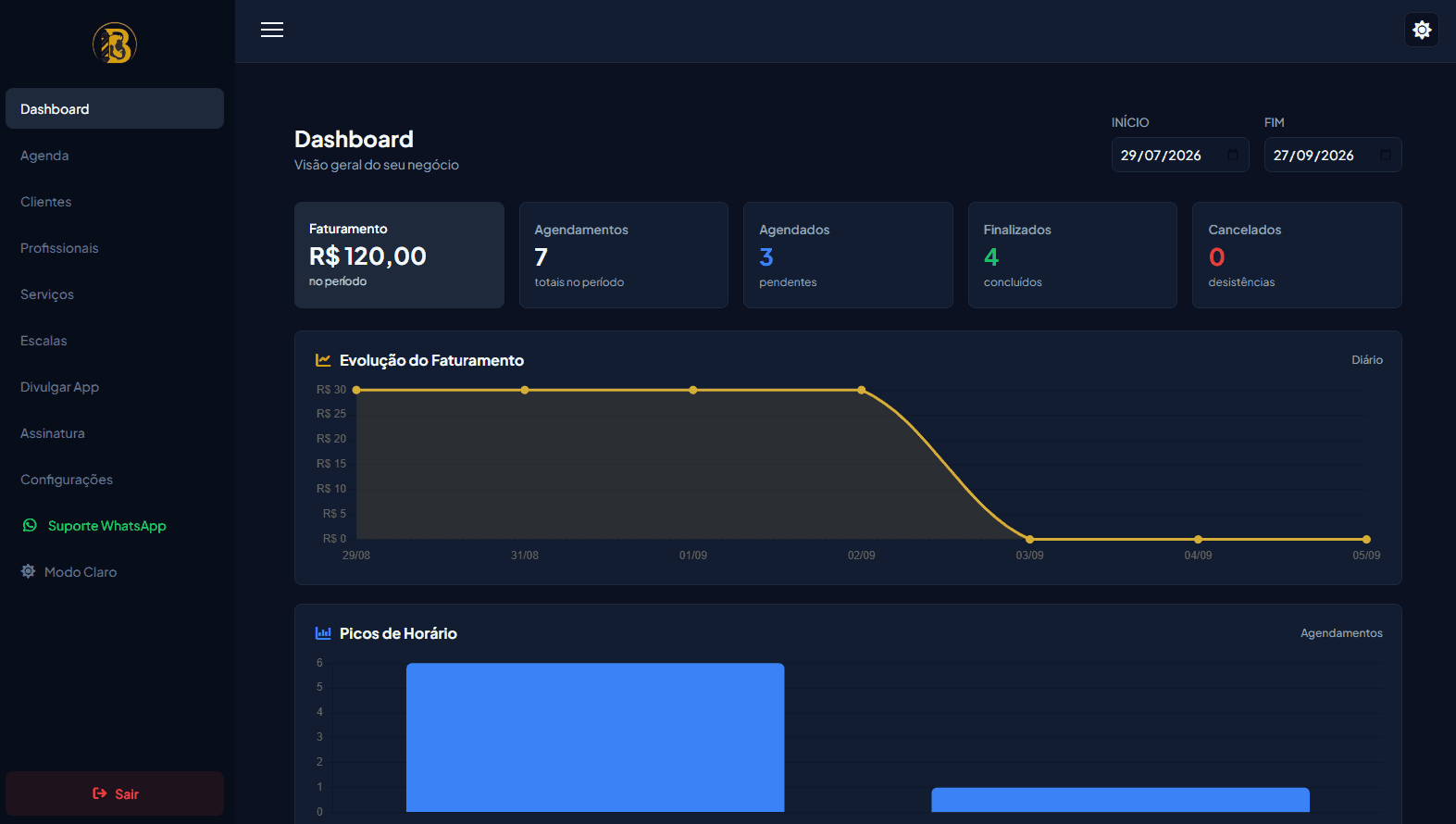The image size is (1456, 824).
Task: Open the FIM date calendar picker icon
Action: [x=1386, y=155]
